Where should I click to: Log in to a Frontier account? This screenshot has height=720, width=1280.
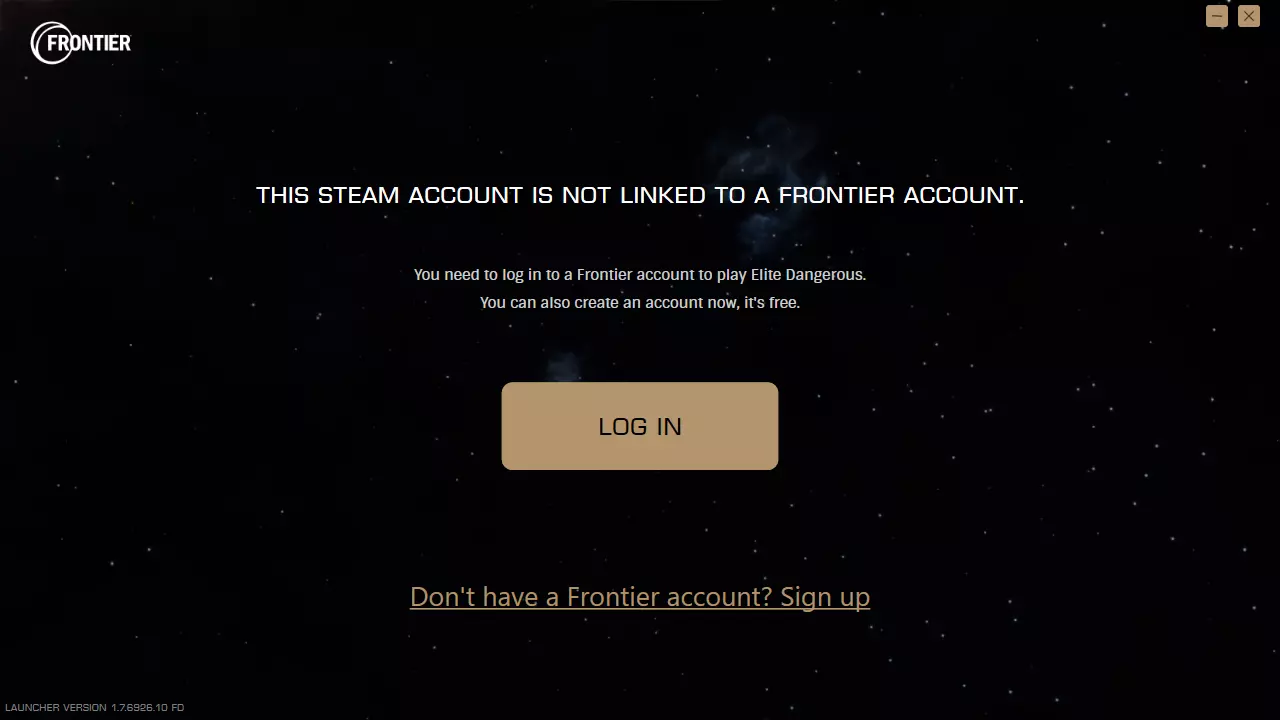pos(640,426)
